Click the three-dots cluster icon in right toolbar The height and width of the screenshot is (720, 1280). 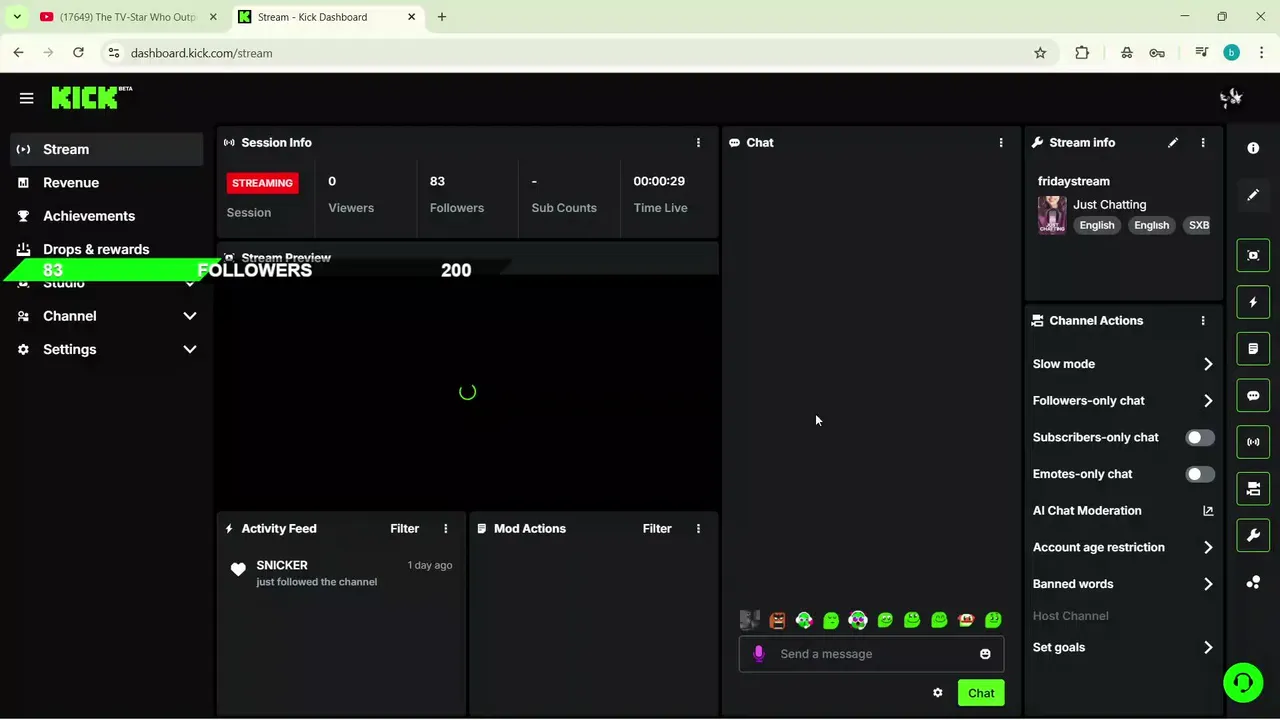click(1253, 582)
